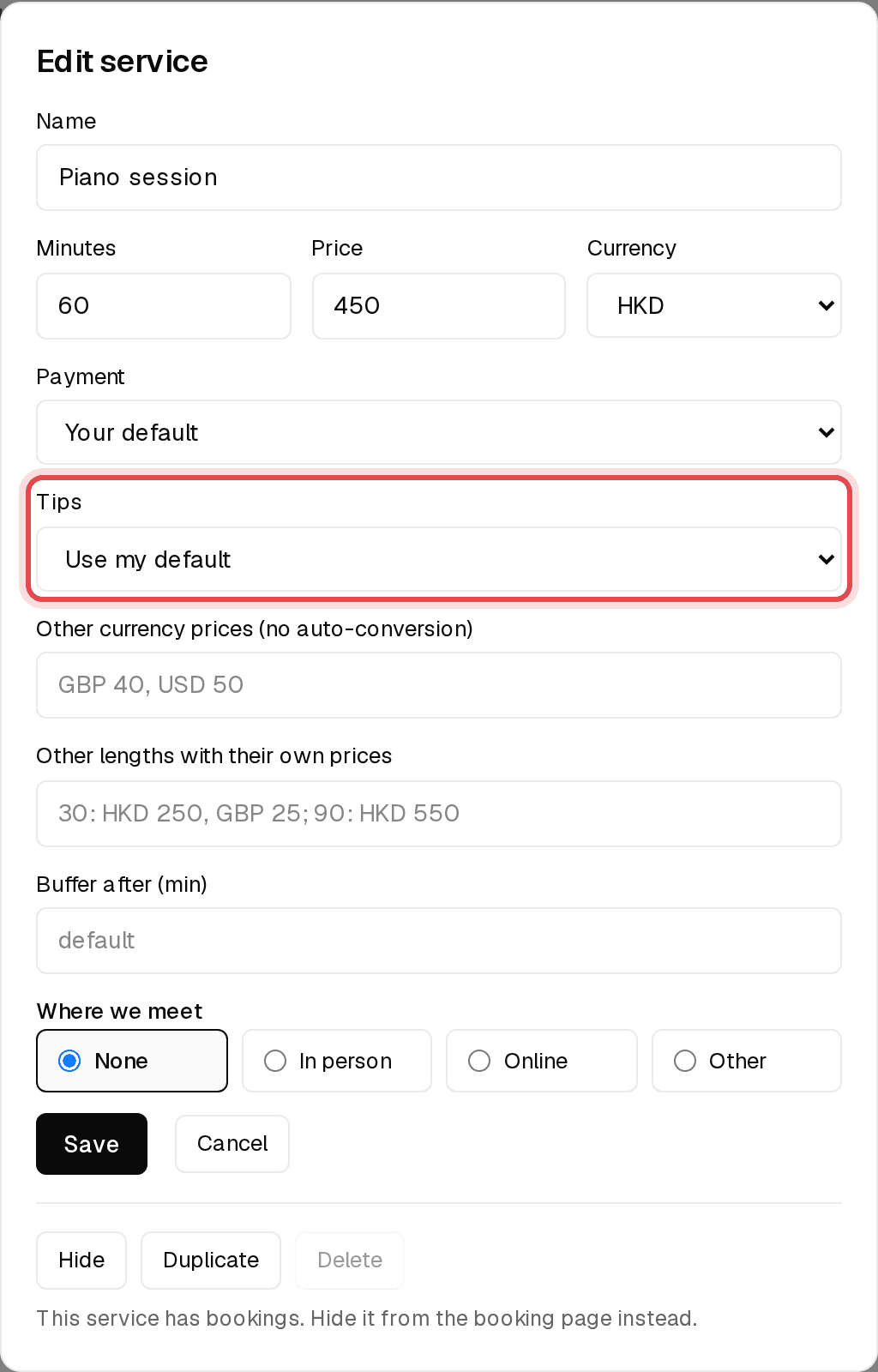Click the Buffer after (min) input field

point(439,941)
